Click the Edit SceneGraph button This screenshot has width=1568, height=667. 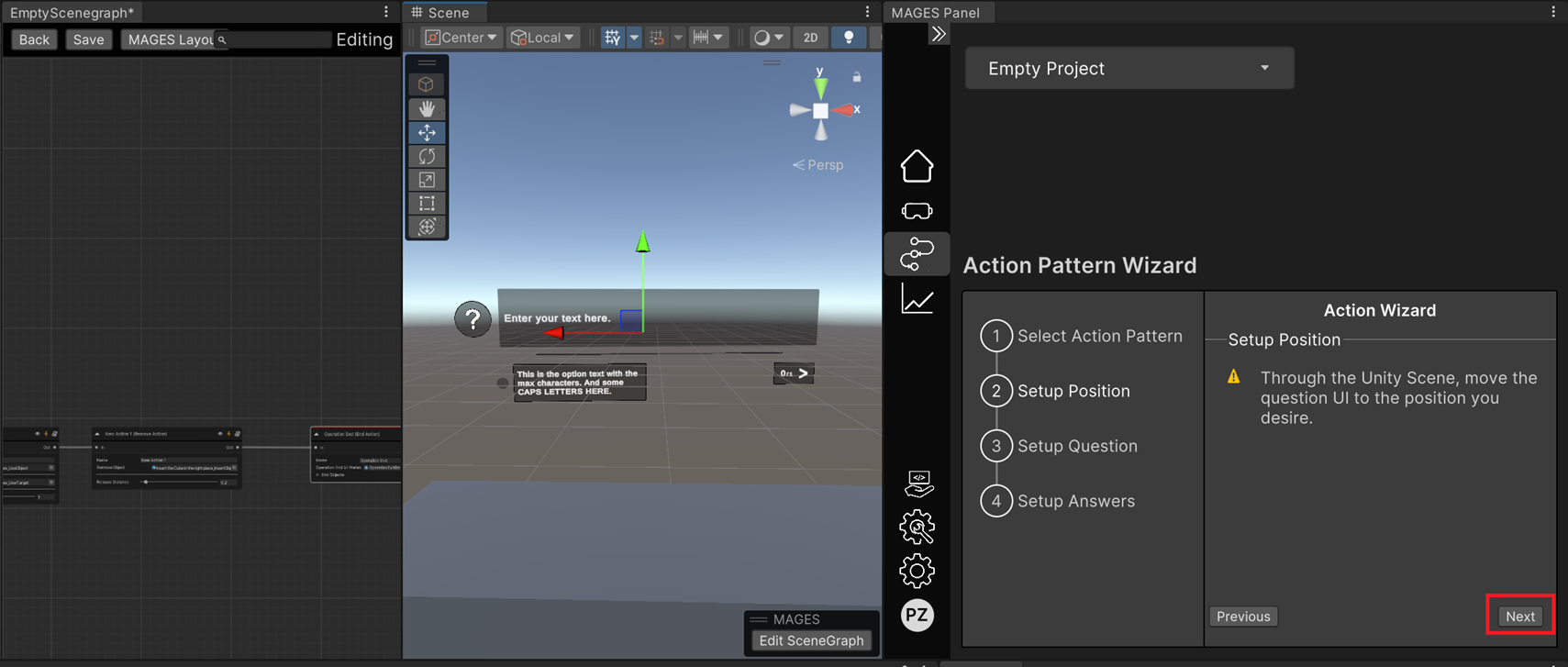(x=811, y=640)
